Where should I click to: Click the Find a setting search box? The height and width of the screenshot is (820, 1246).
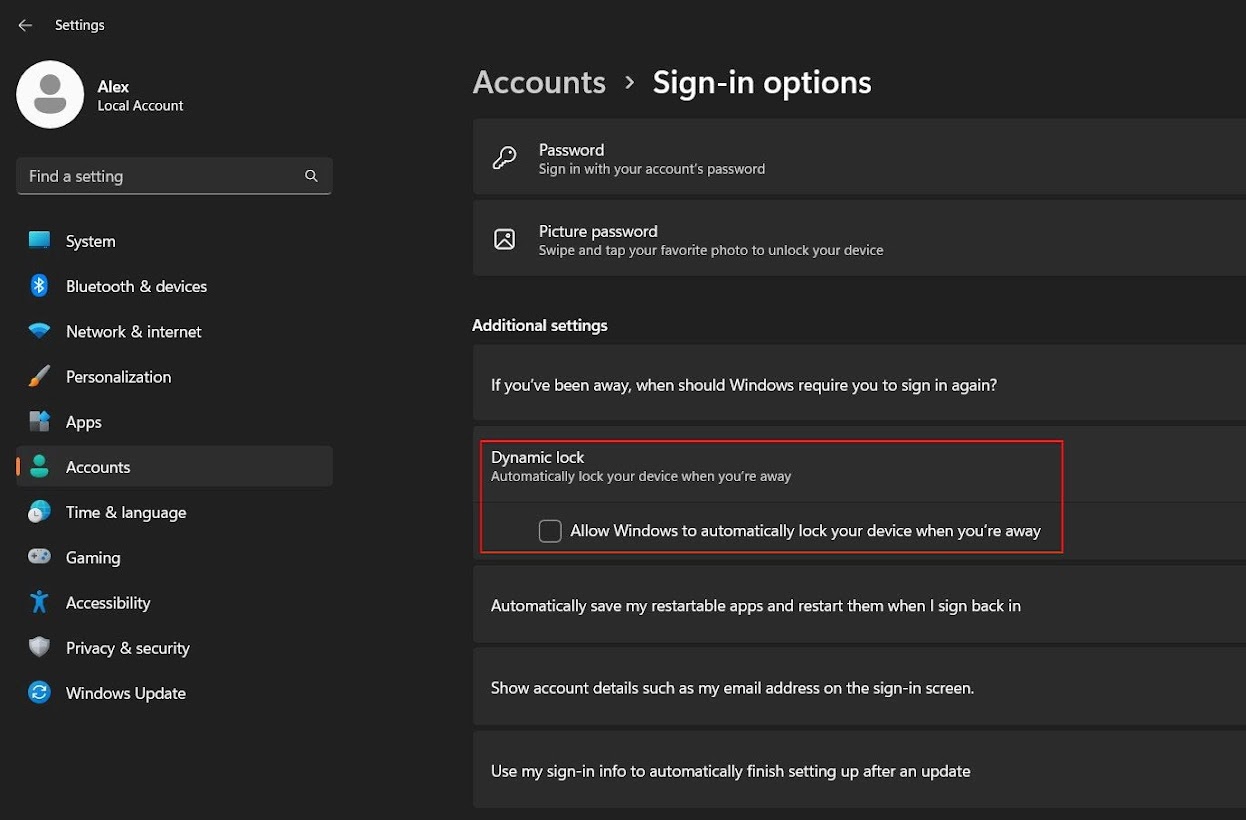[160, 176]
